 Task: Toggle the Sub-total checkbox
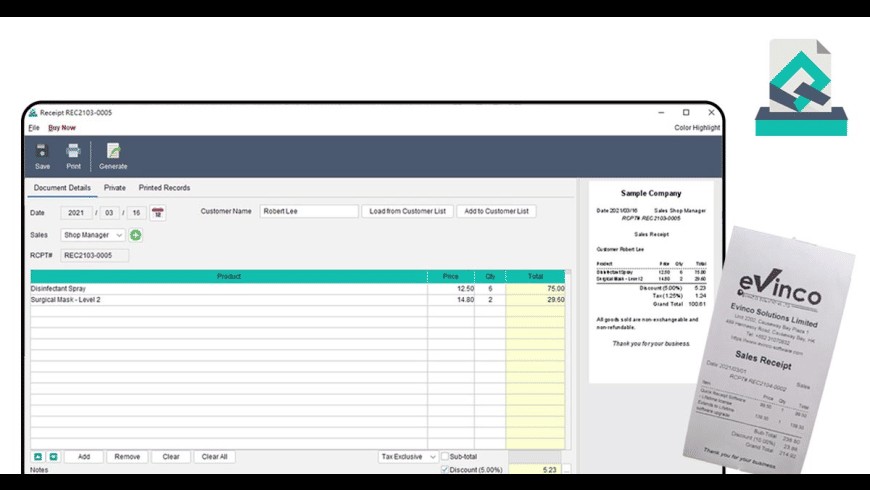pos(444,457)
